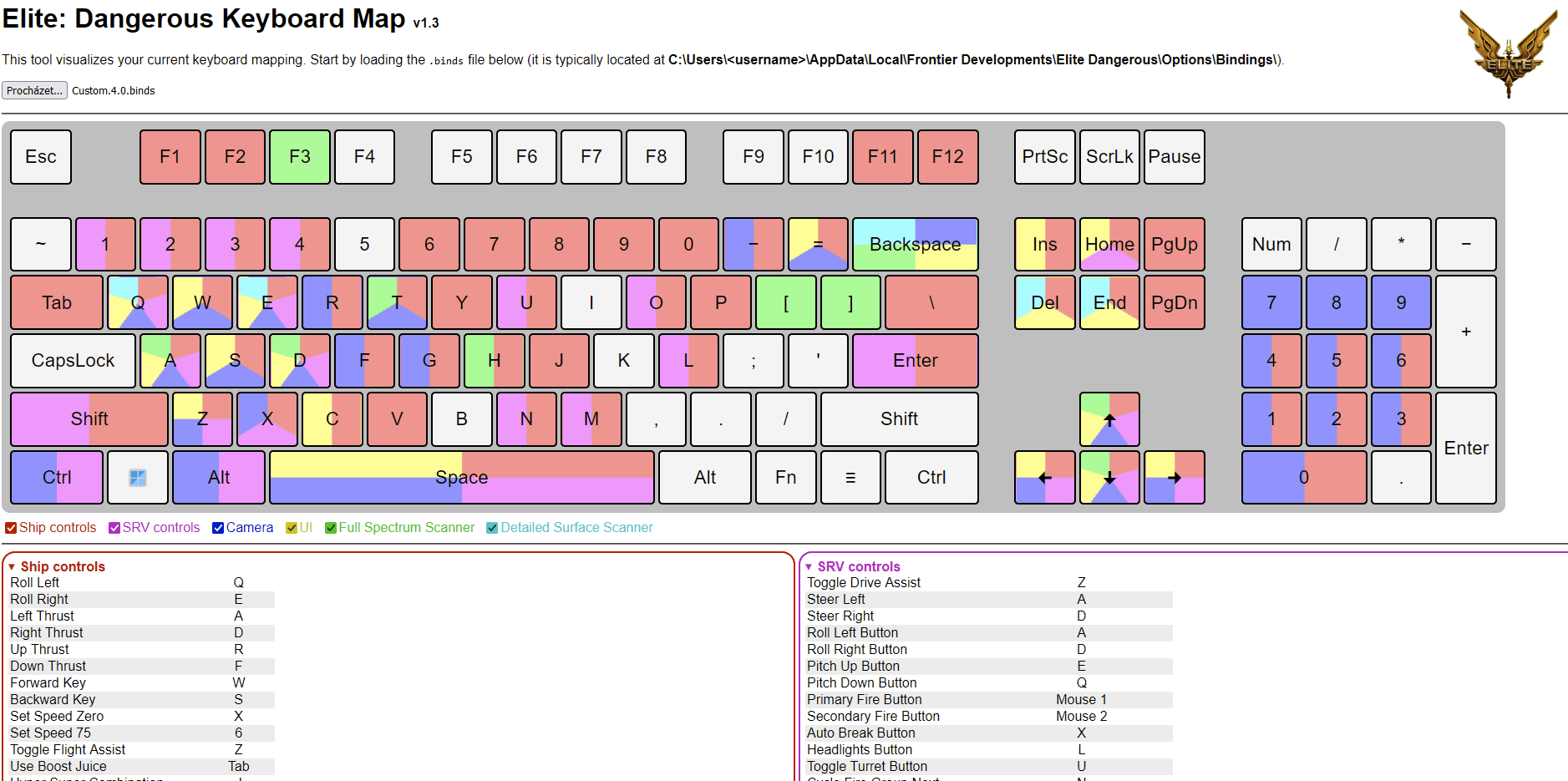Click the Custom.4.0.binds file name
Screen dimensions: 1568x781
coord(114,91)
